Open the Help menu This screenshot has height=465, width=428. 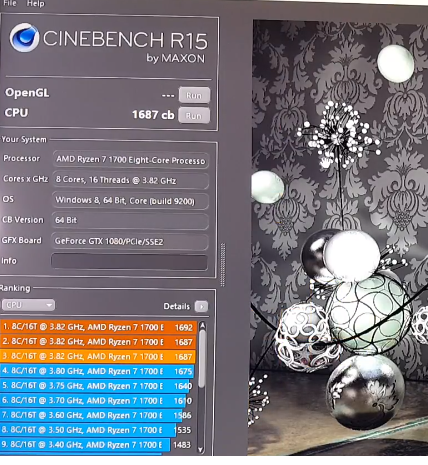click(36, 4)
